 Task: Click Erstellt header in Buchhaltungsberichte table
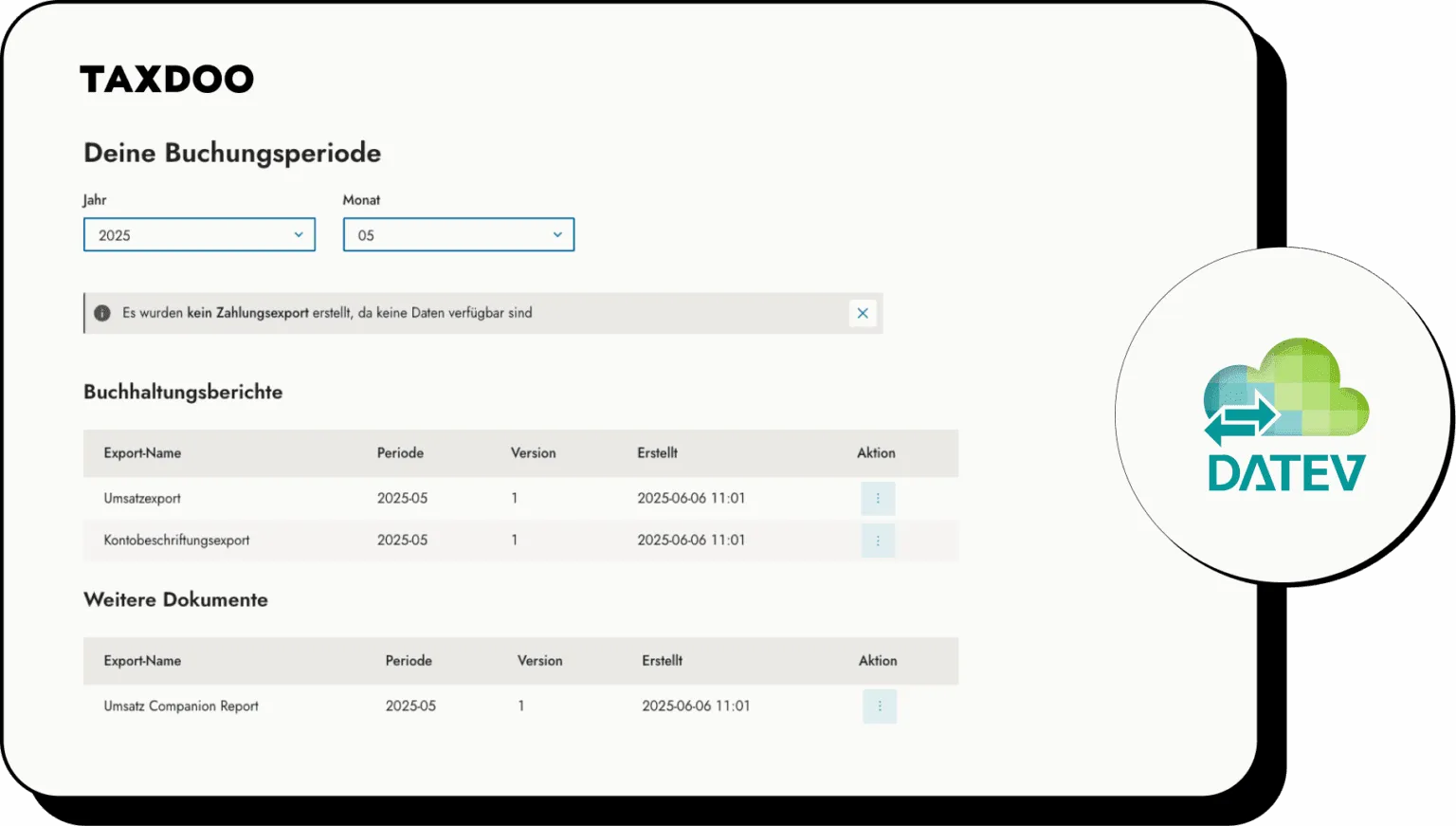click(658, 453)
